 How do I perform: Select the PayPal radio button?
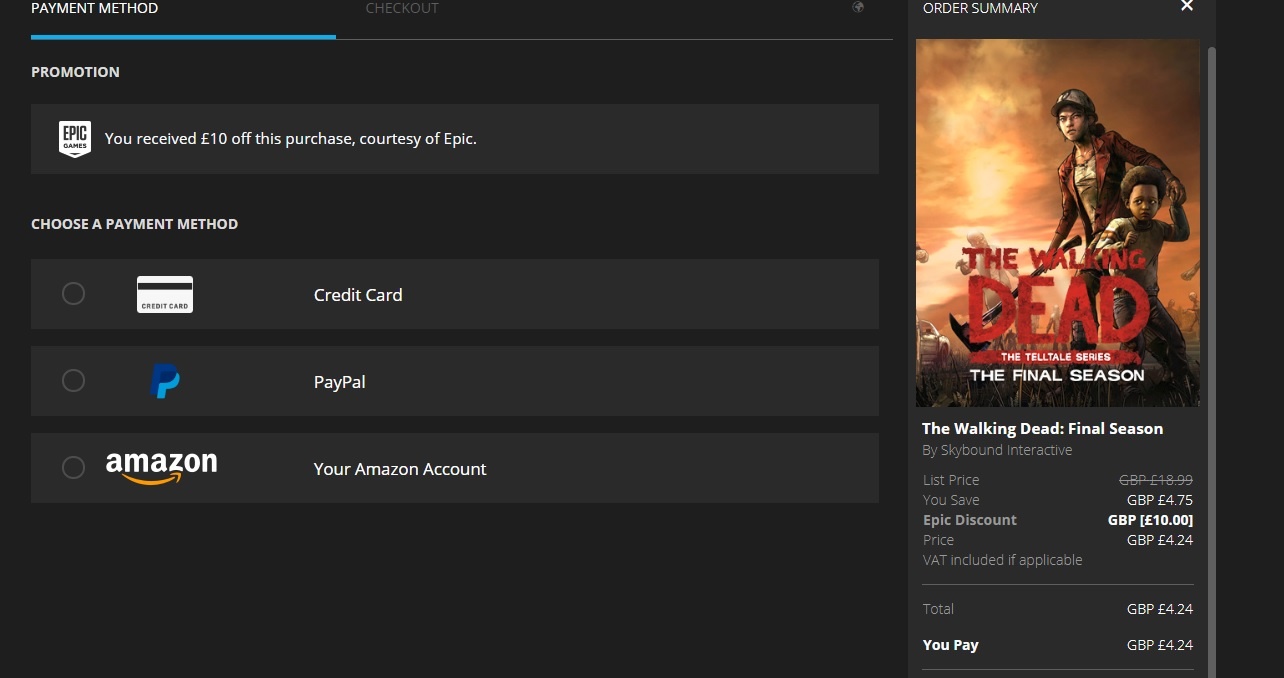pos(73,381)
